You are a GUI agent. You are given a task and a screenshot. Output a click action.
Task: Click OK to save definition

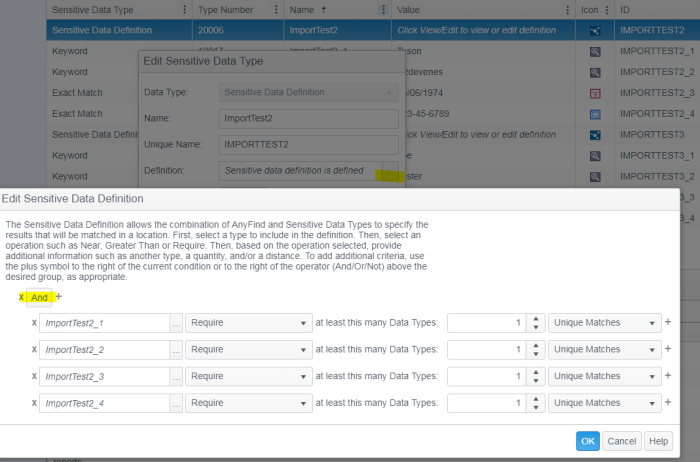pos(587,441)
